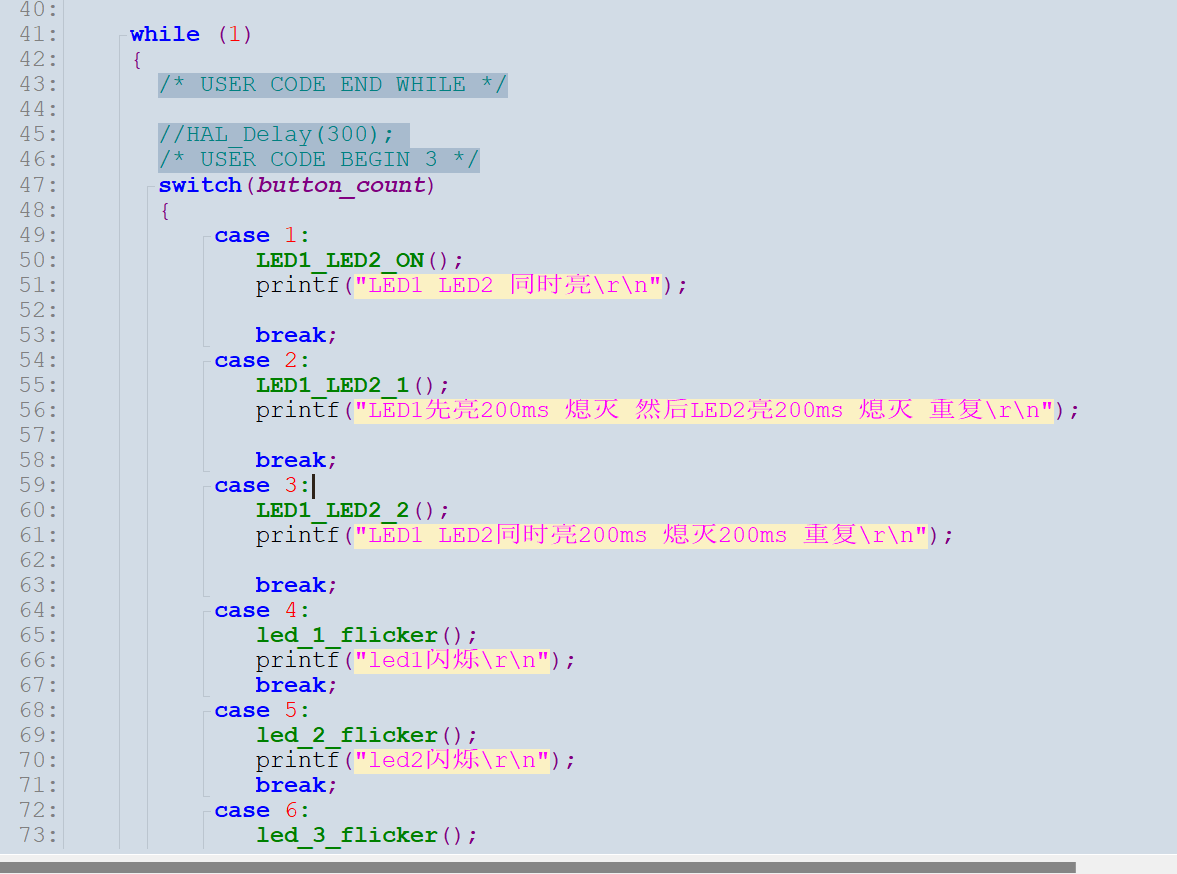Screen dimensions: 1177x874
Task: Click the 'case 6:' label
Action: pos(262,811)
